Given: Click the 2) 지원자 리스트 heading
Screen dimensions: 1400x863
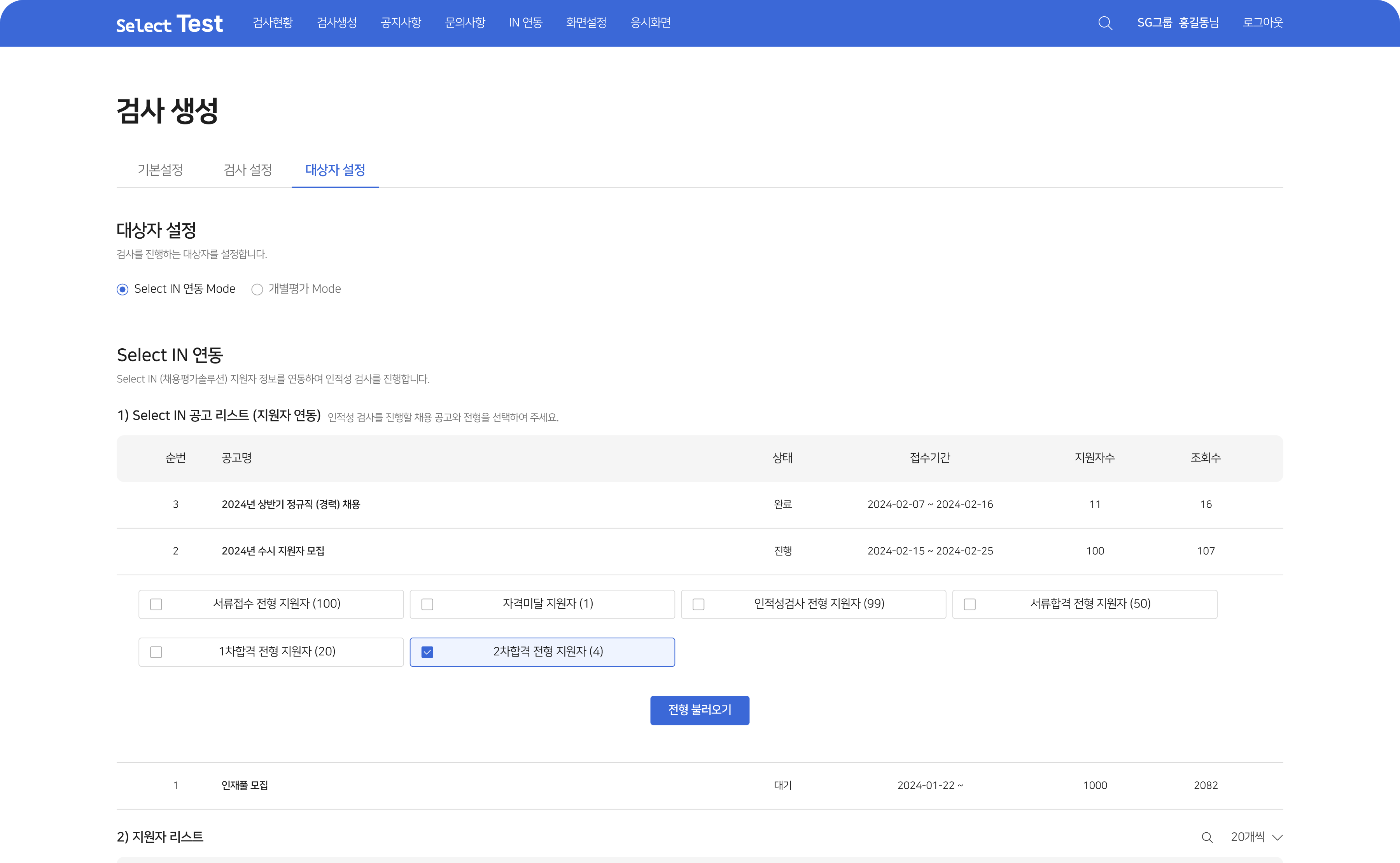Looking at the screenshot, I should pyautogui.click(x=160, y=837).
